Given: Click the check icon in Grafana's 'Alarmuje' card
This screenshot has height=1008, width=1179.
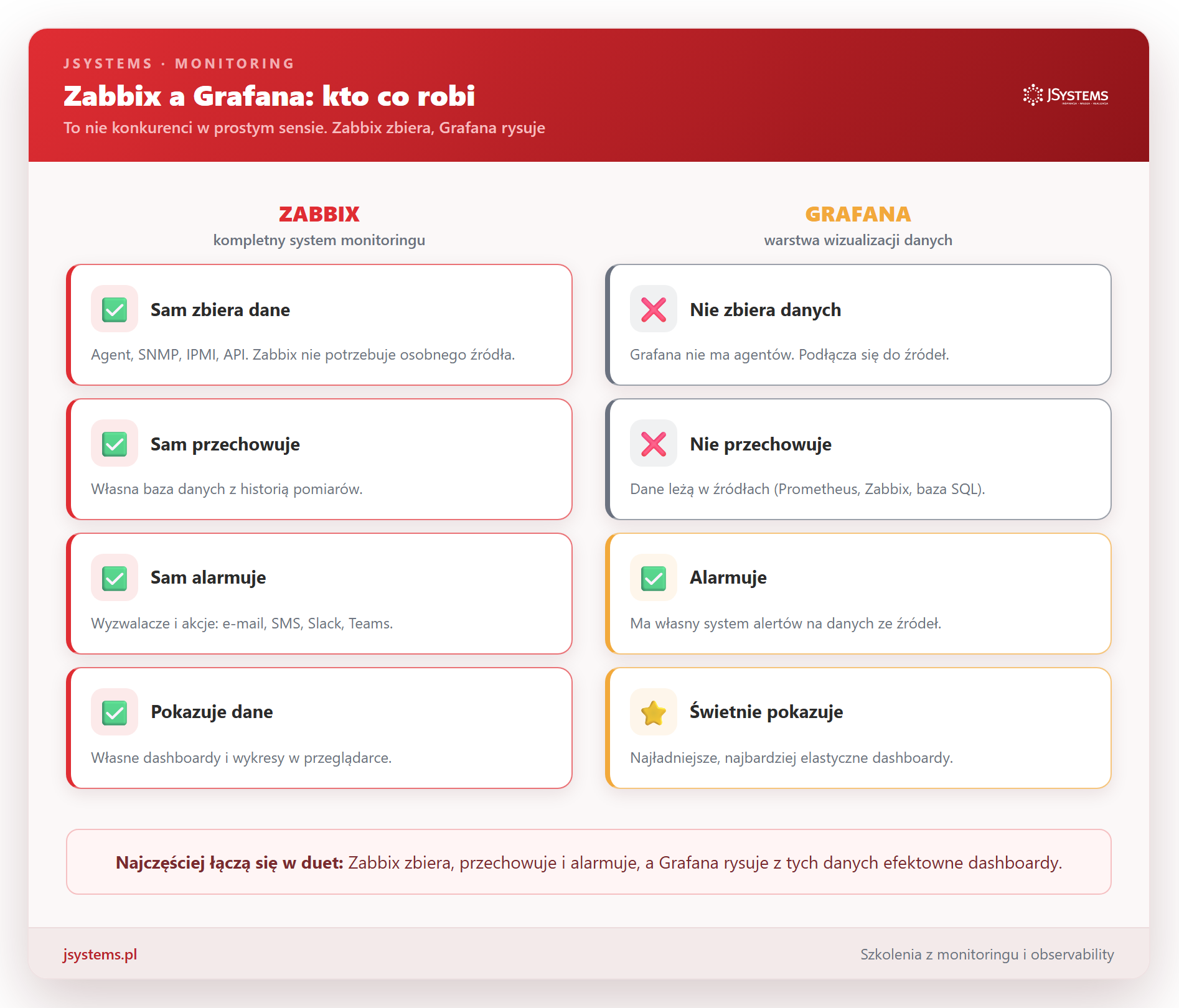Looking at the screenshot, I should (654, 578).
